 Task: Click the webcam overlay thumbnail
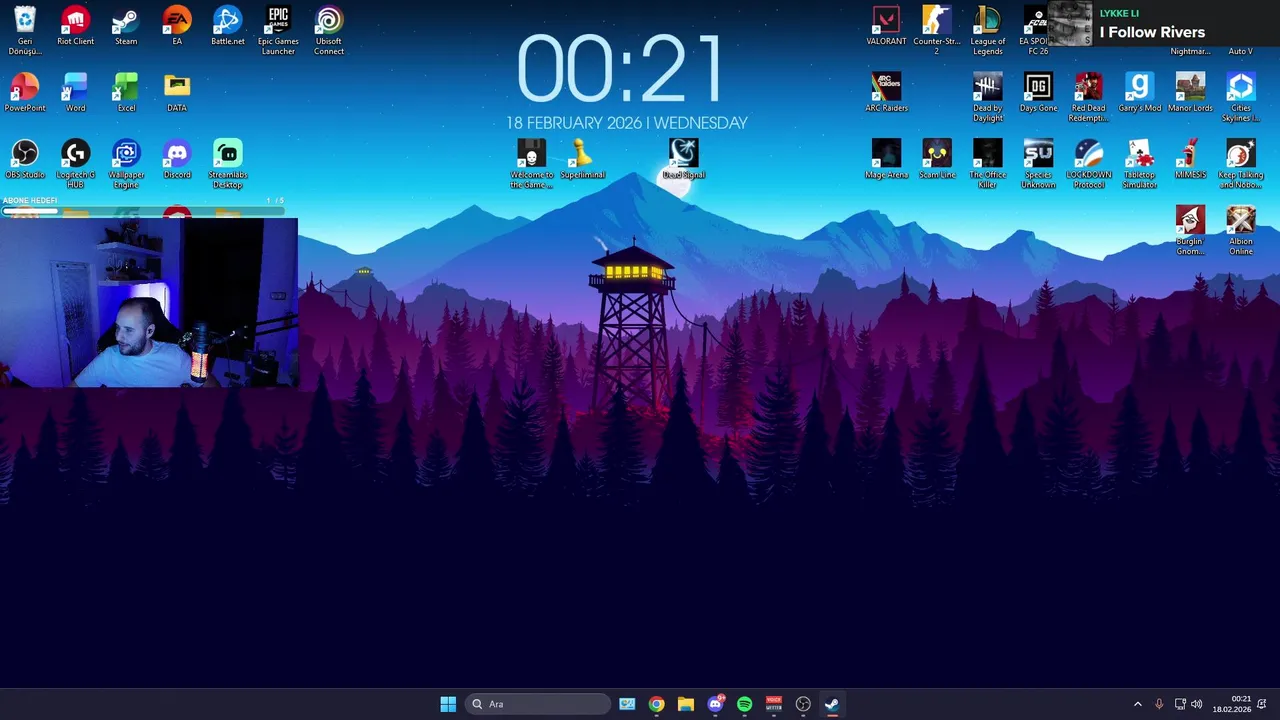coord(149,302)
